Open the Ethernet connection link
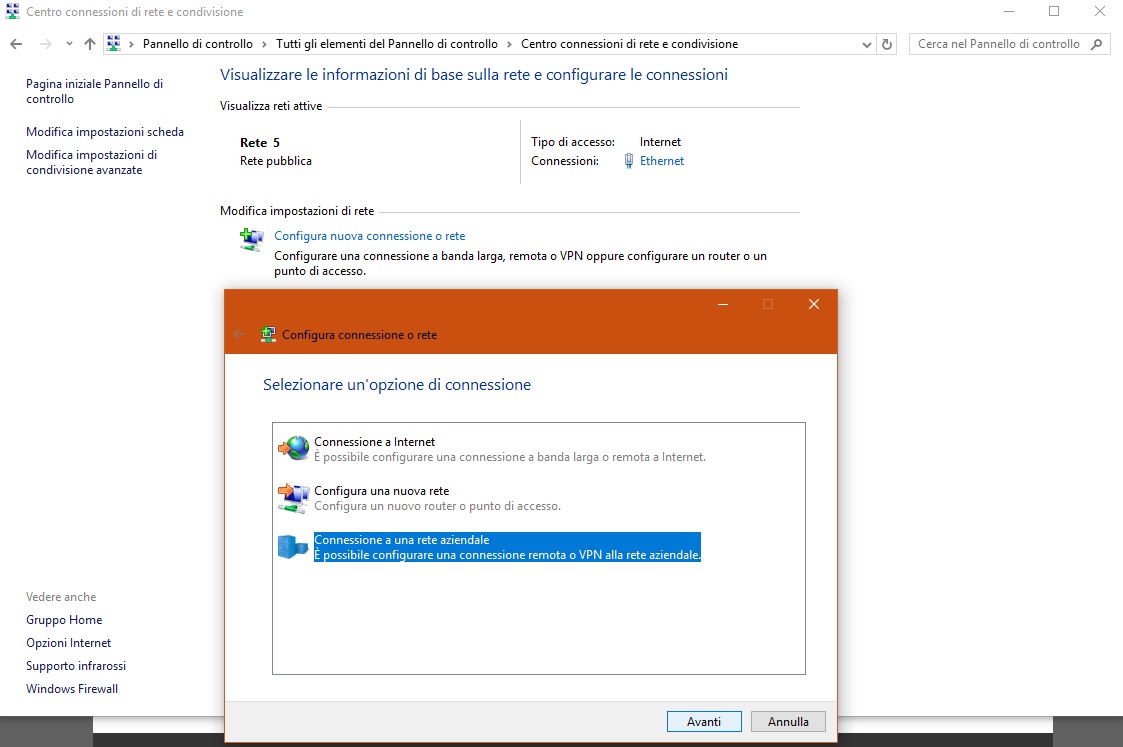Viewport: 1123px width, 747px height. pyautogui.click(x=662, y=161)
